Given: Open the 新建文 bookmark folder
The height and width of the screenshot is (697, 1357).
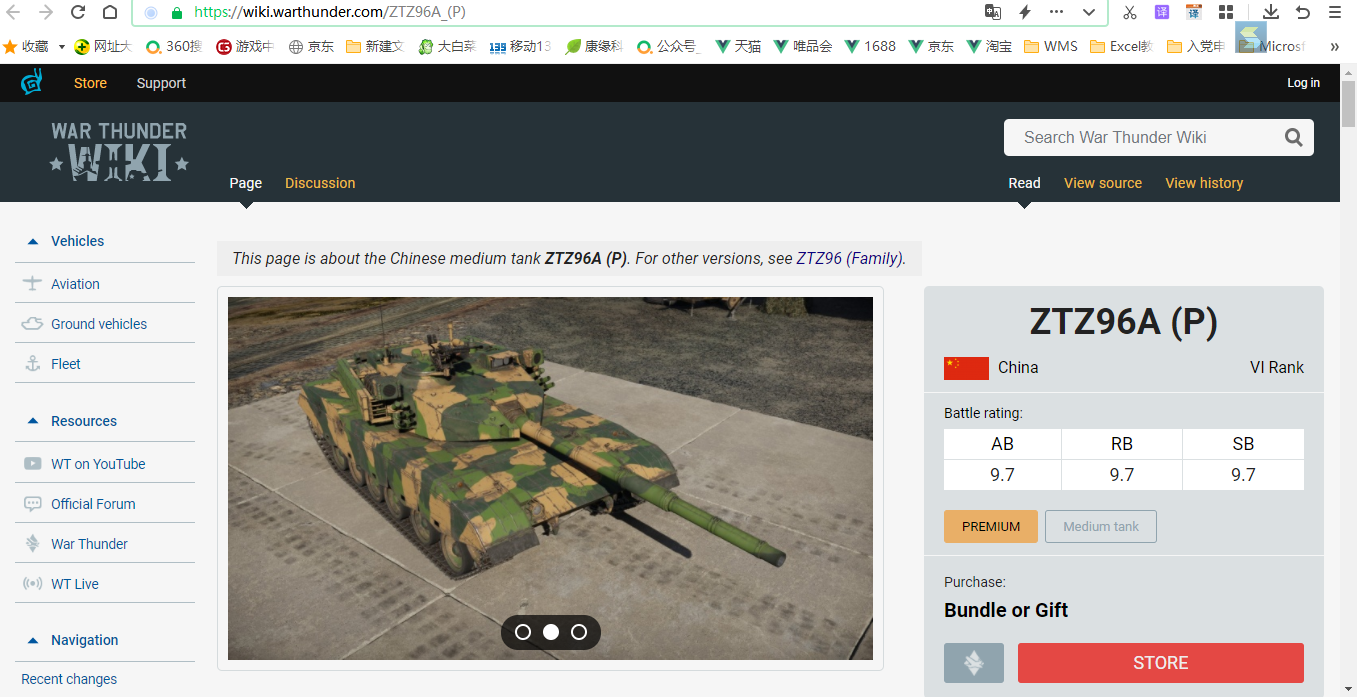Looking at the screenshot, I should pos(375,46).
